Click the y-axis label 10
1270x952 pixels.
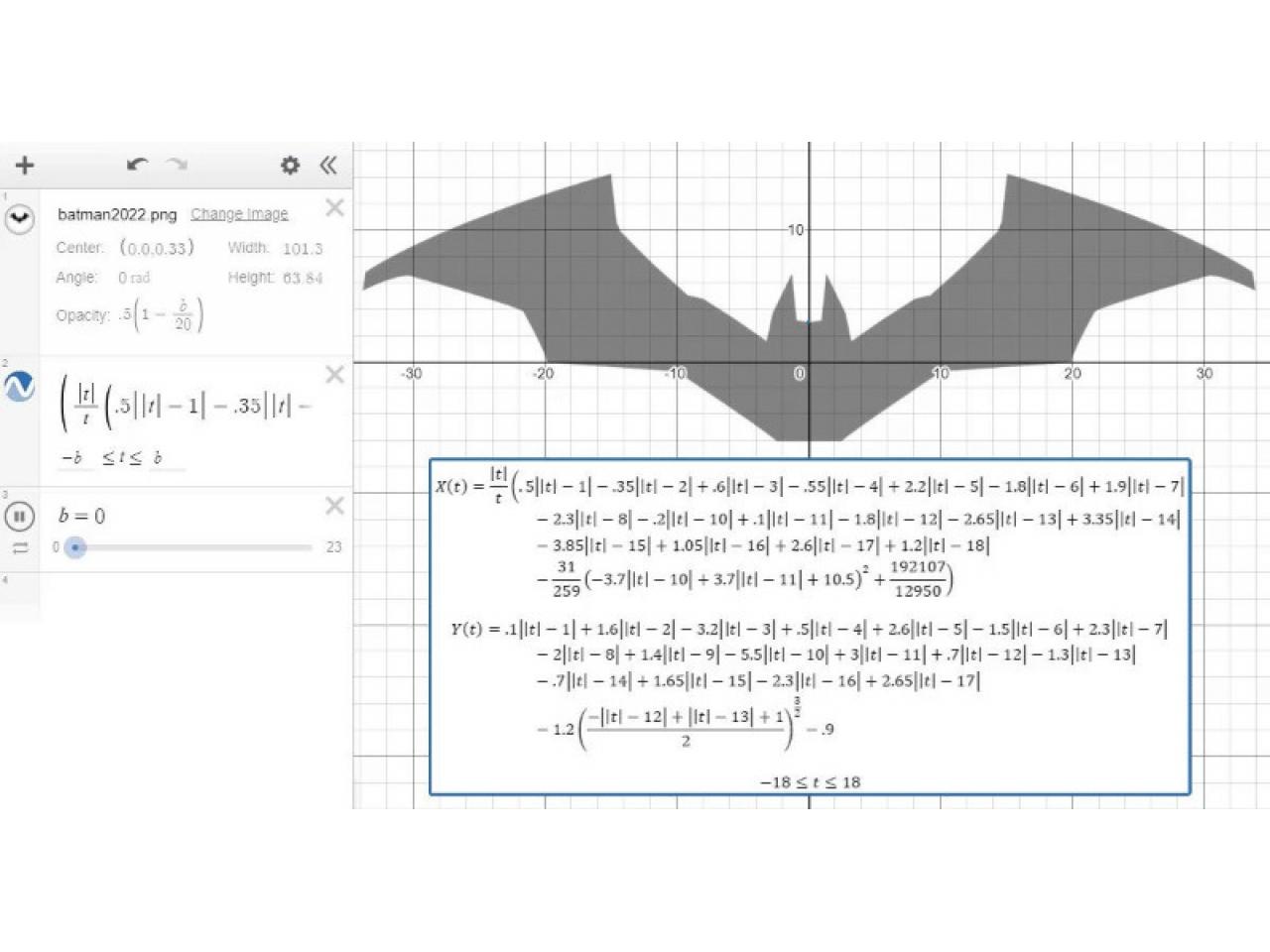[796, 230]
